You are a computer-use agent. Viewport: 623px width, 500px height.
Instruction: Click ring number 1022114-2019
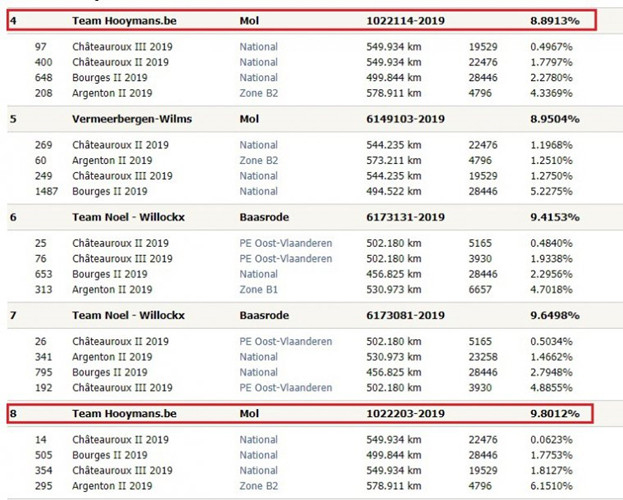pos(405,20)
